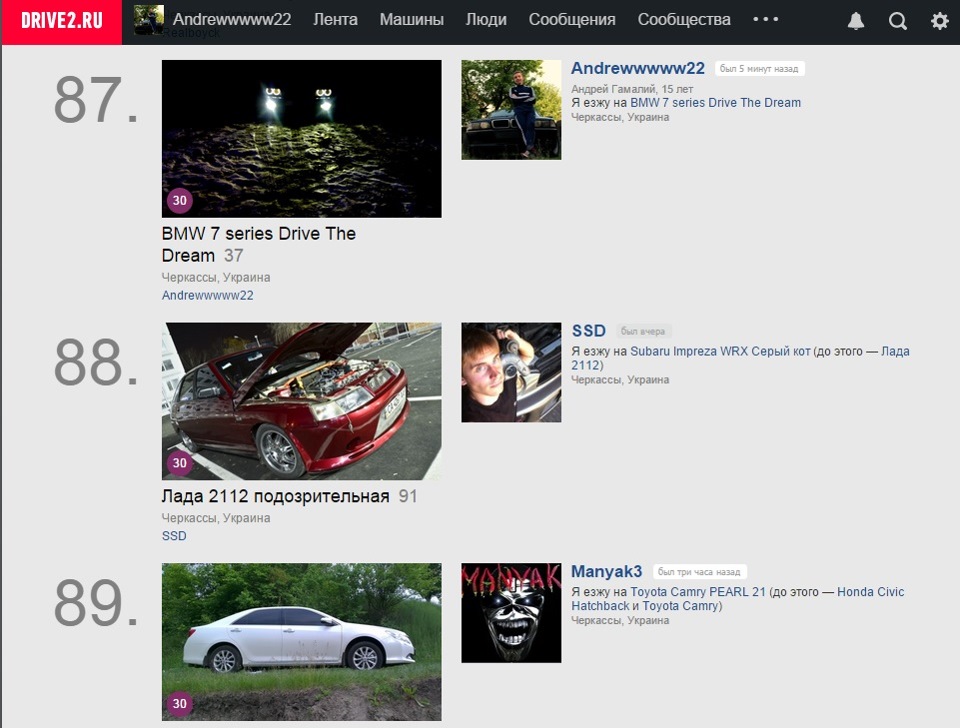The width and height of the screenshot is (960, 728).
Task: Click the purple 30 badge on the Toyota photo
Action: [x=179, y=704]
